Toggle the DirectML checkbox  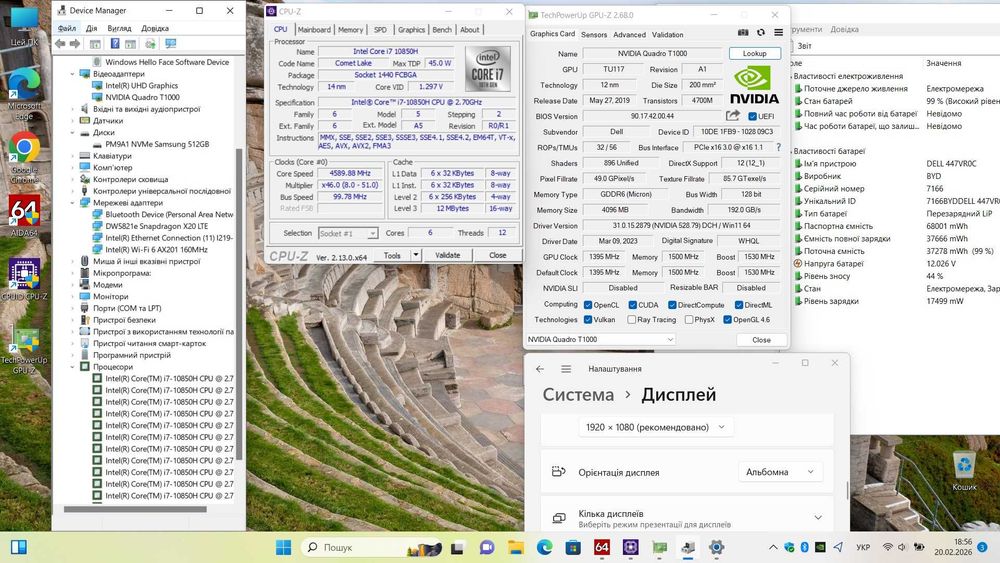point(739,305)
